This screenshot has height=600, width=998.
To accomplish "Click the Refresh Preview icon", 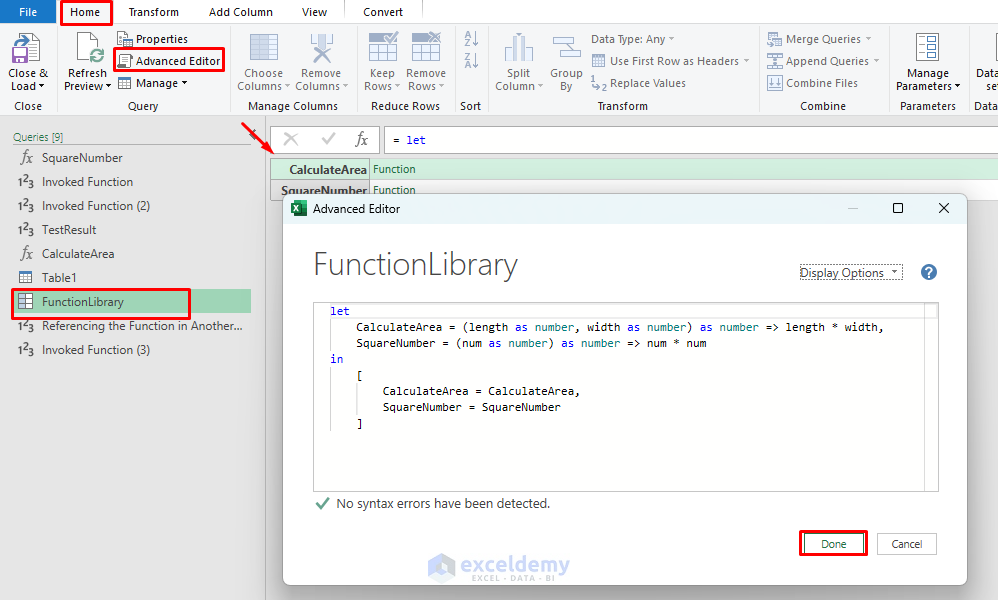I will coord(88,48).
